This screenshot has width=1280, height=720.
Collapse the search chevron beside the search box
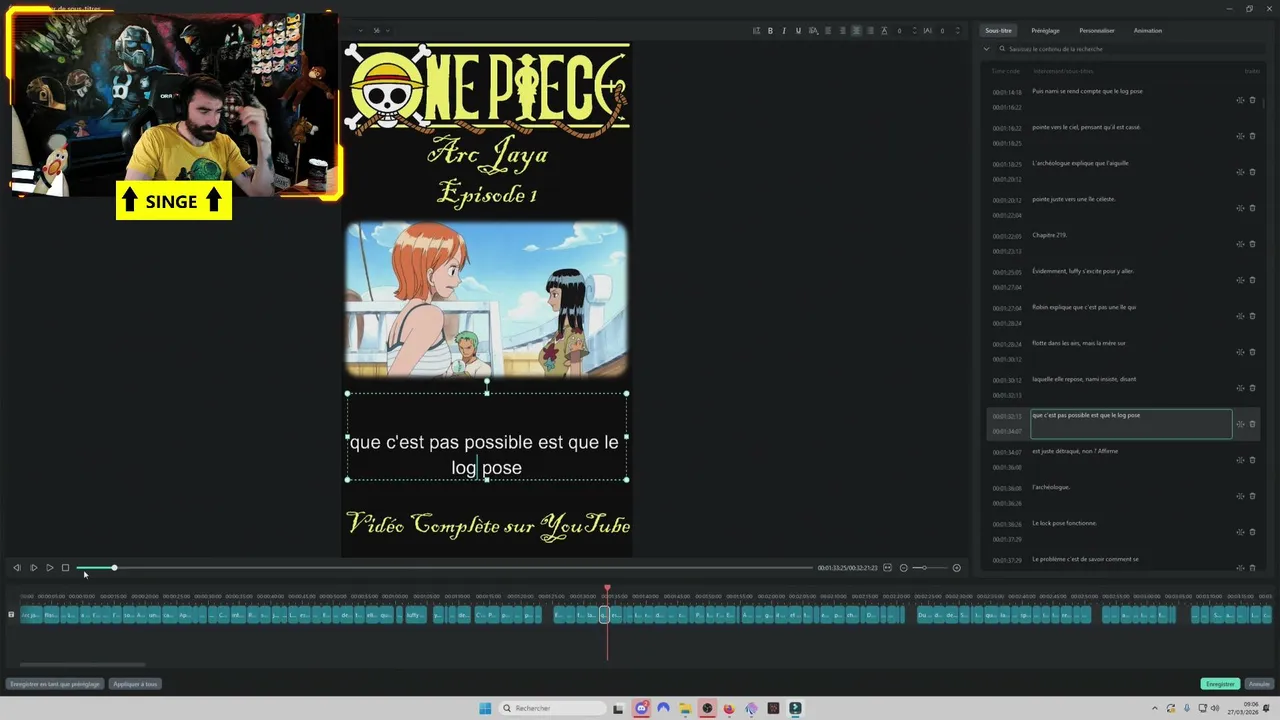coord(987,49)
